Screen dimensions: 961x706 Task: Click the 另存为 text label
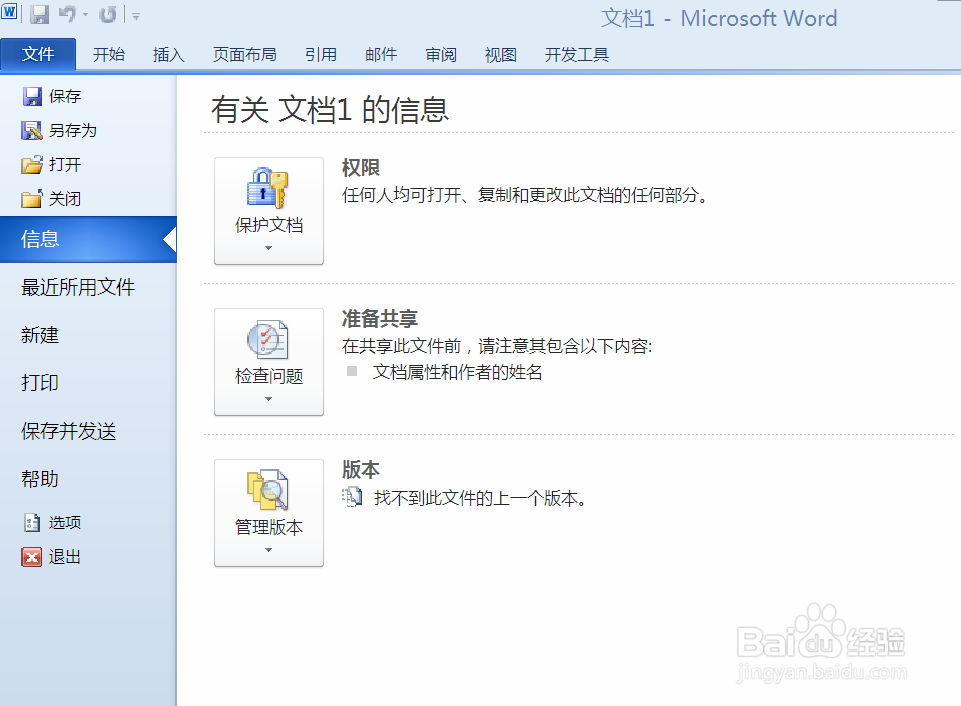coord(73,131)
